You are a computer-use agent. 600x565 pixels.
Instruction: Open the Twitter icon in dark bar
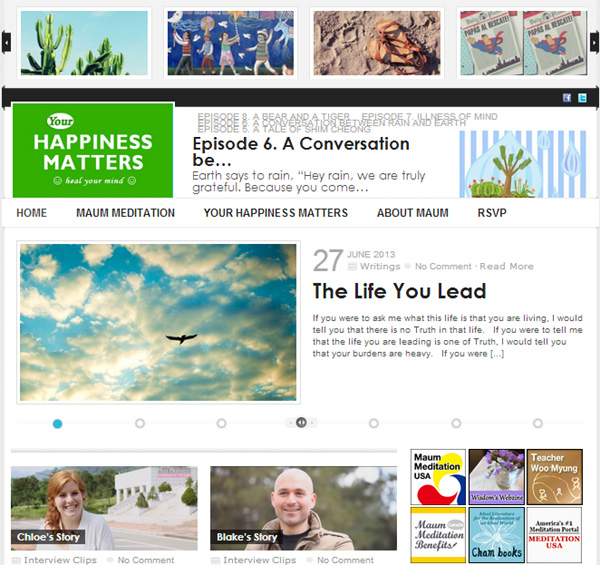click(582, 98)
